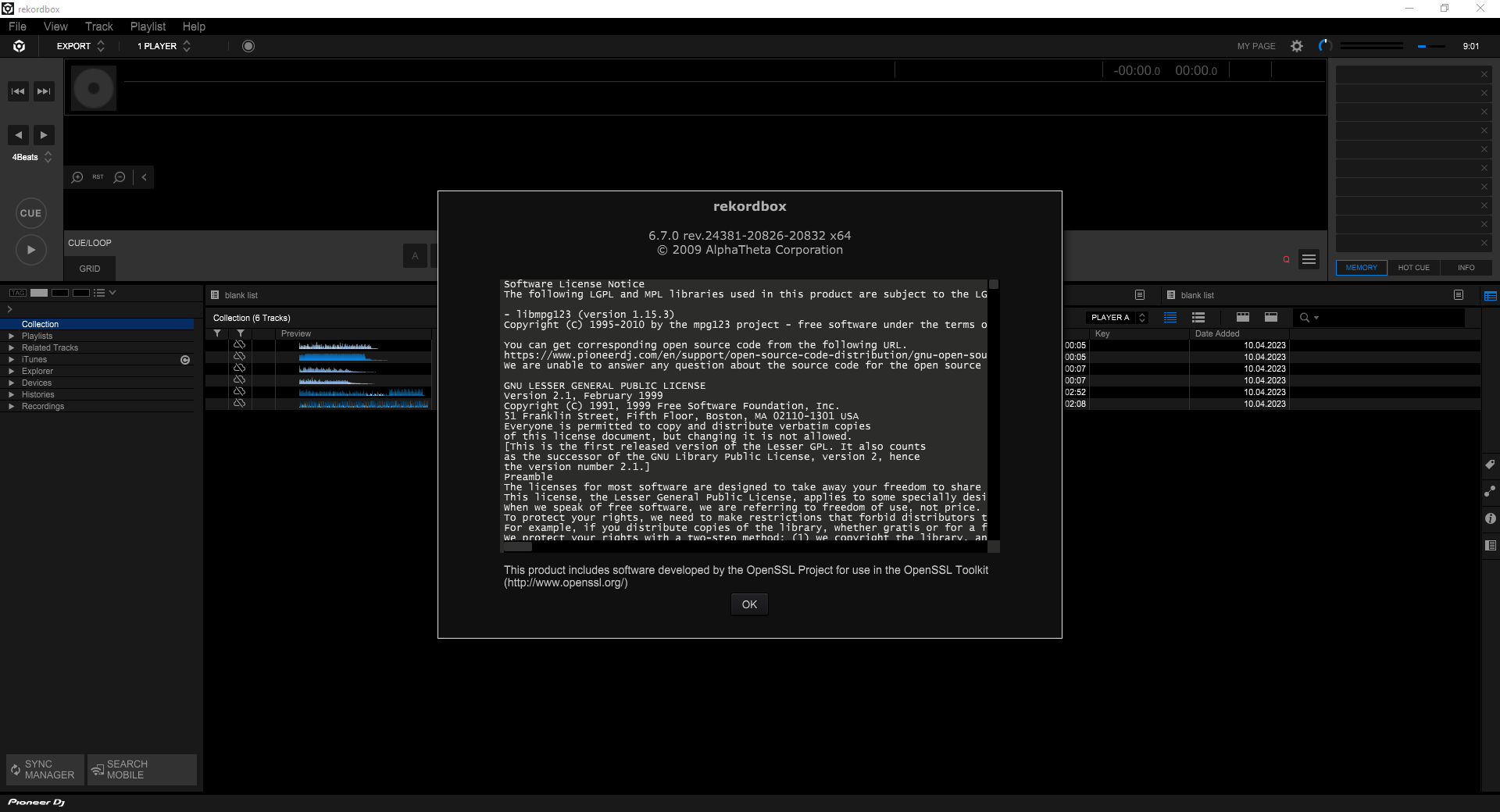Open MY PAGE
1500x812 pixels.
(1256, 46)
